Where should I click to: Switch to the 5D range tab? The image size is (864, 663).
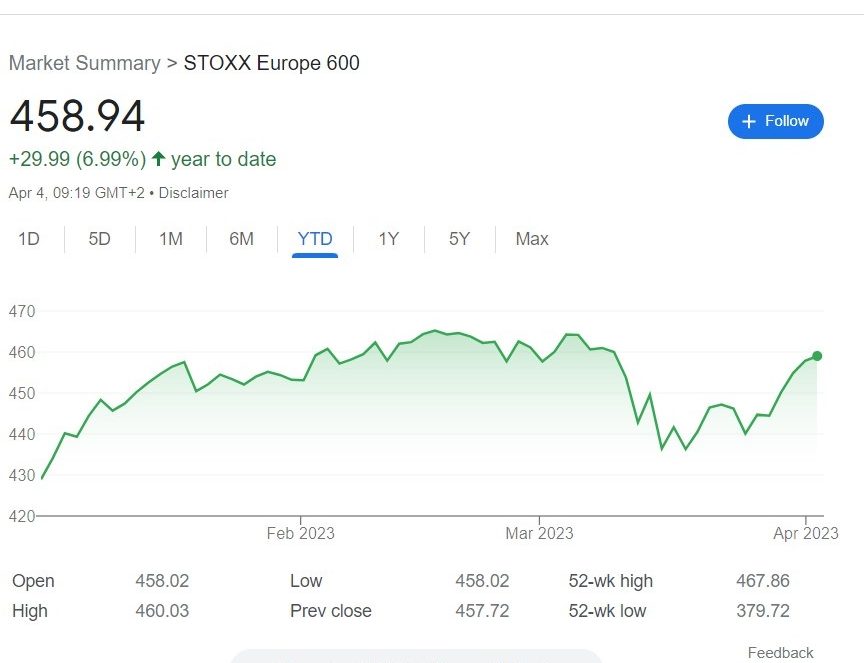tap(100, 239)
